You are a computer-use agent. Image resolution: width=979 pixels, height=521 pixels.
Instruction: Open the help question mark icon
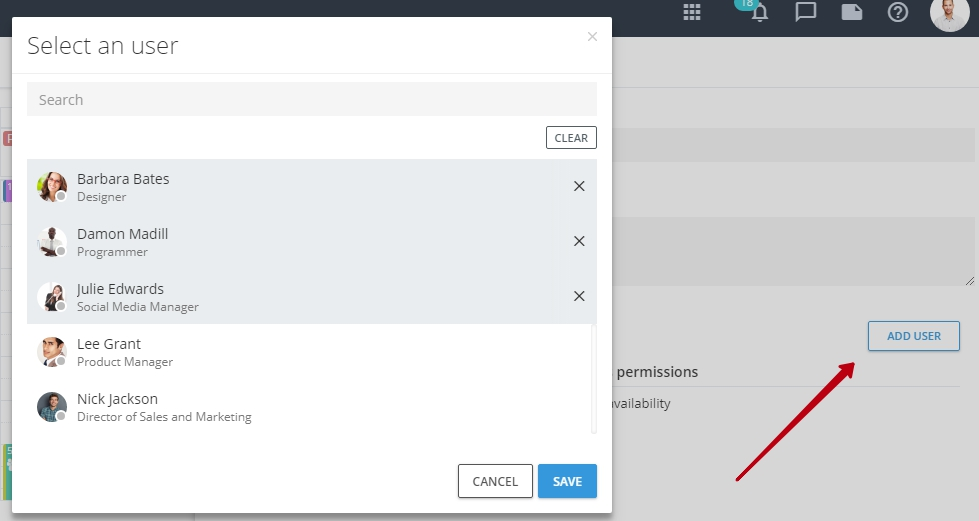(x=898, y=12)
